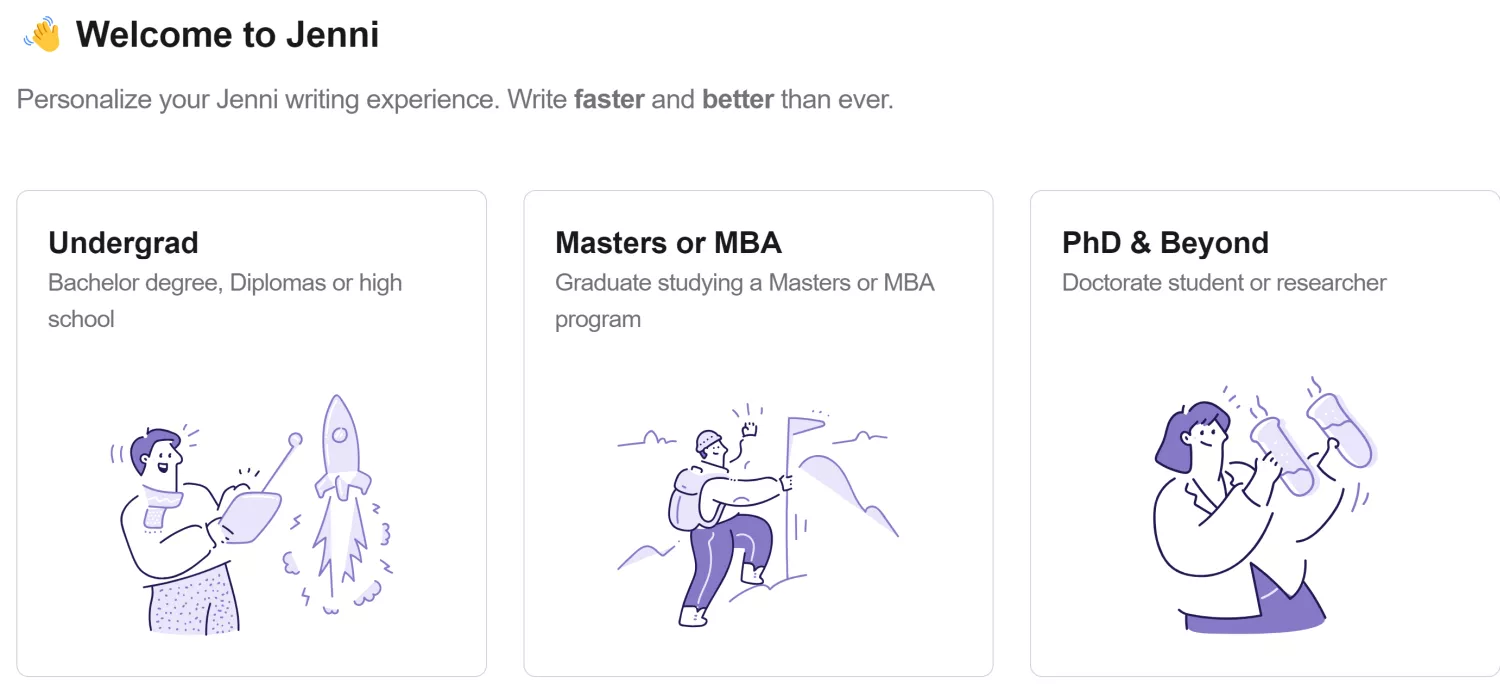Click the bold word 'better' in subtitle
The width and height of the screenshot is (1500, 689).
pyautogui.click(x=738, y=100)
